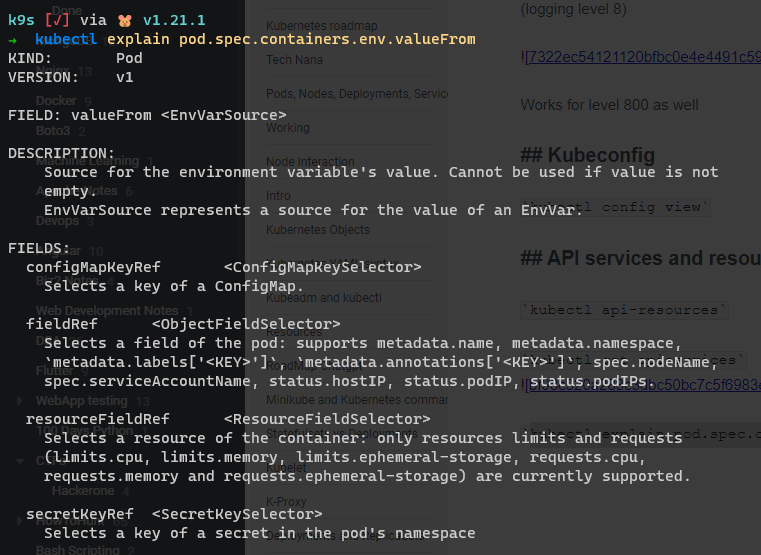Click the <SecretKeySelector> type text
The height and width of the screenshot is (555, 761).
click(x=237, y=514)
